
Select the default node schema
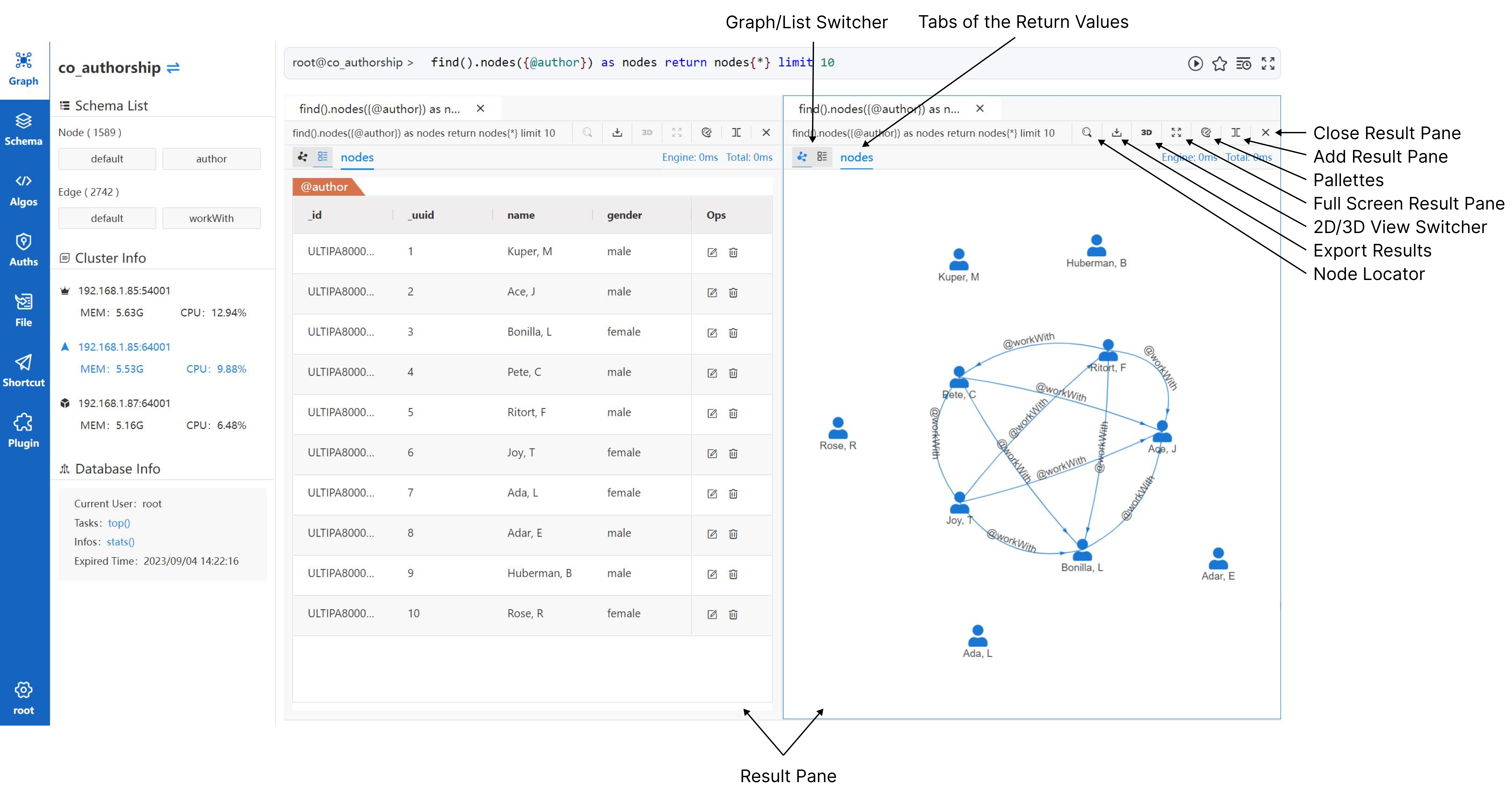pos(107,159)
